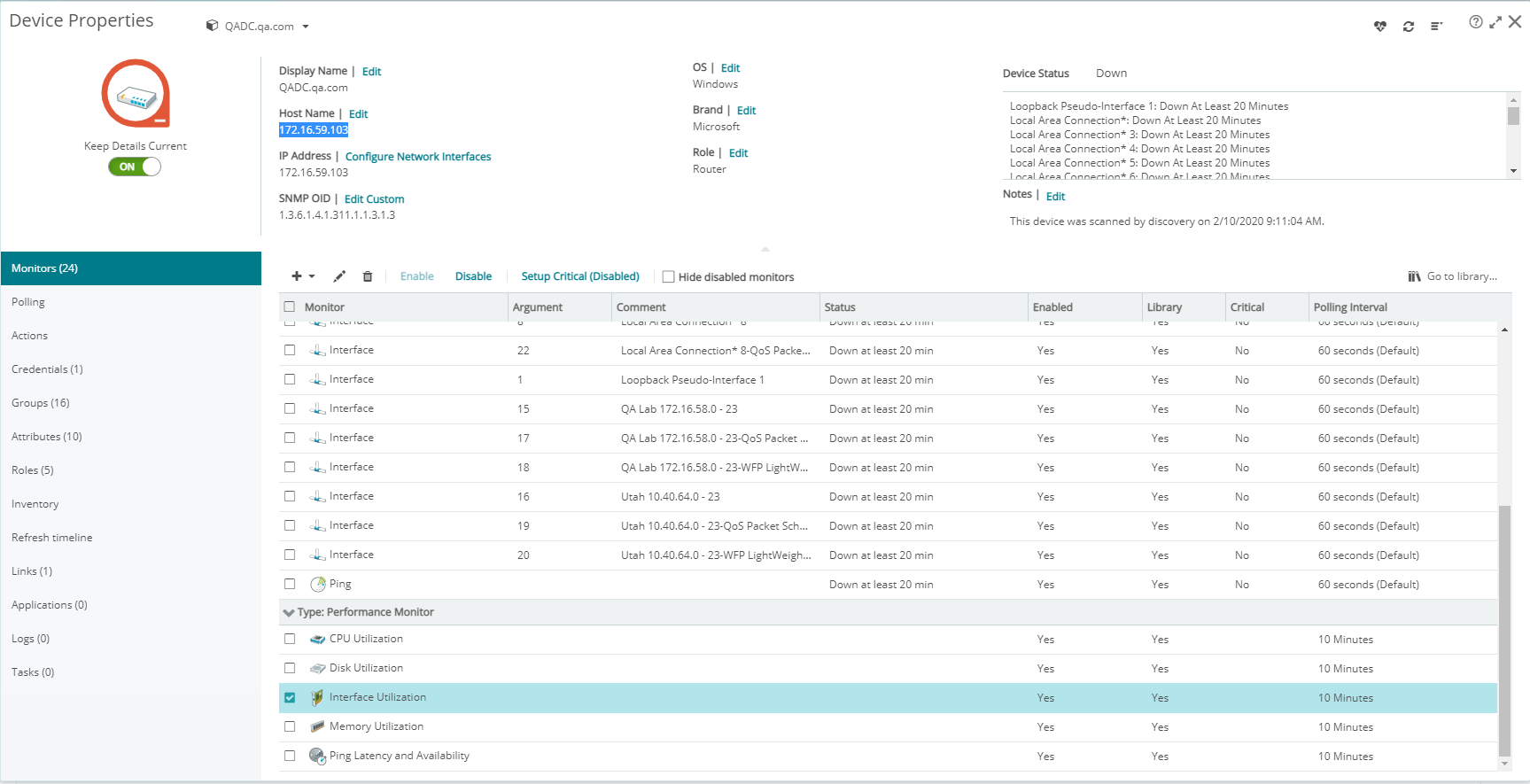Tick the select-all checkbox in the Monitor header
The image size is (1530, 784).
(289, 307)
